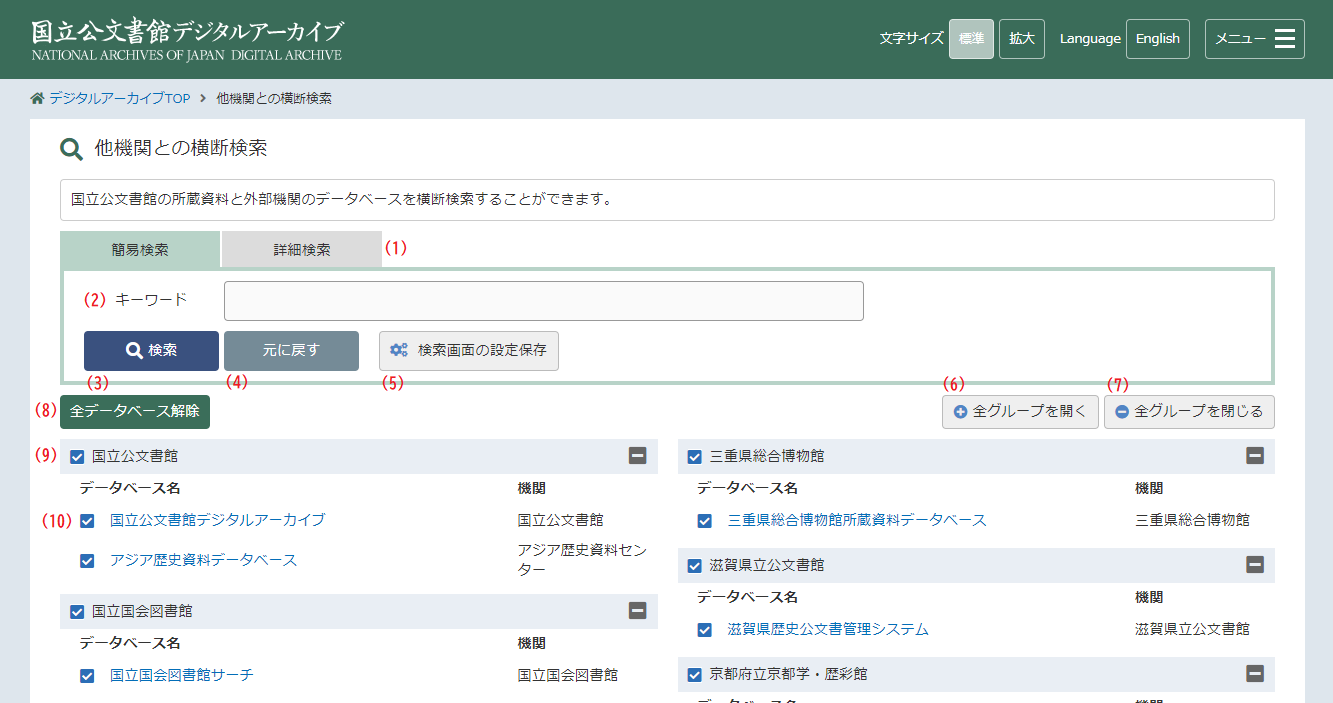Screen dimensions: 1333x703
Task: Open アジア歴史資料データベース link
Action: 204,560
